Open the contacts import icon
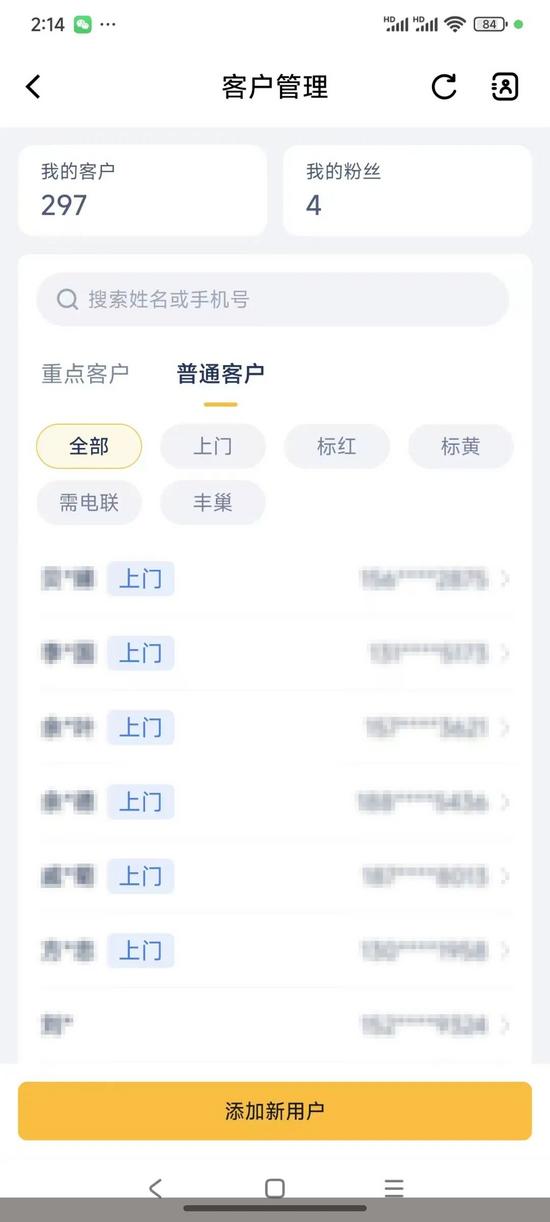The image size is (550, 1222). [505, 87]
